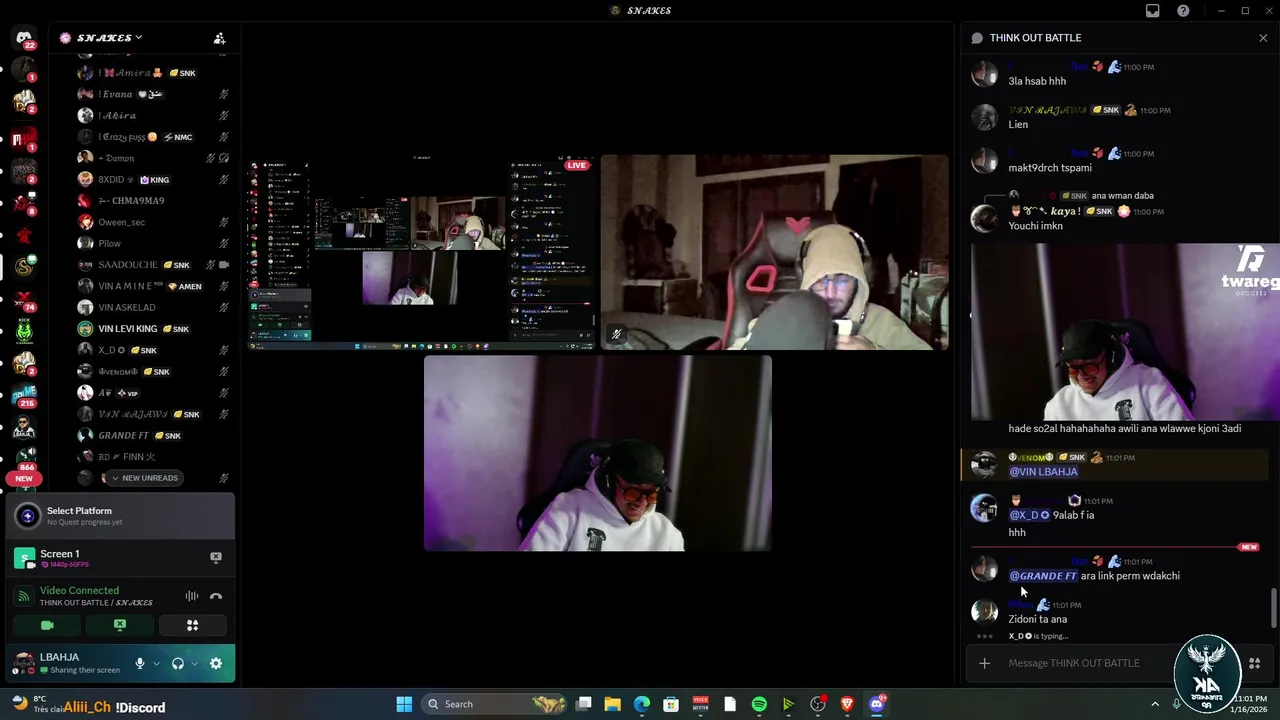Open the twareg image in chat

[x=1125, y=332]
